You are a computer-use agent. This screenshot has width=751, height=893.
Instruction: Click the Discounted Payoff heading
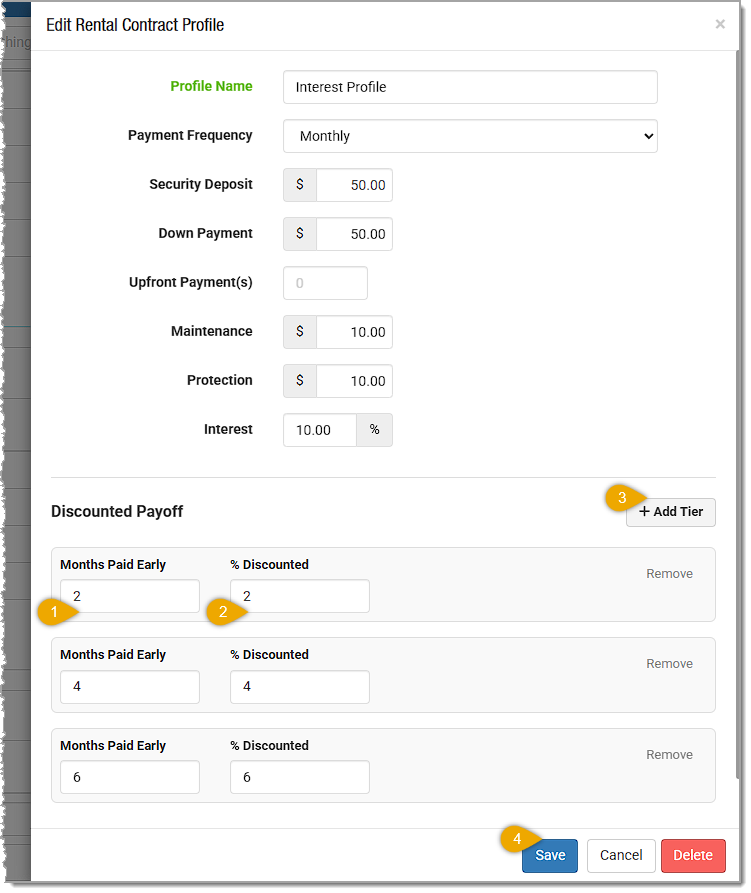coord(117,511)
